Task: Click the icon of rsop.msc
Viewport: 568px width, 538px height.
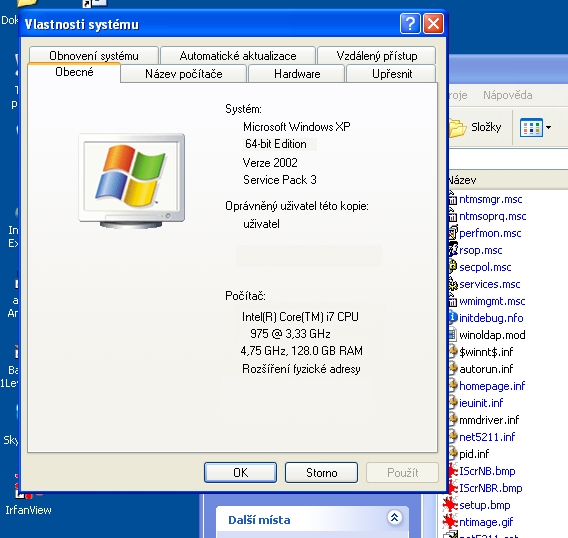Action: [x=453, y=250]
